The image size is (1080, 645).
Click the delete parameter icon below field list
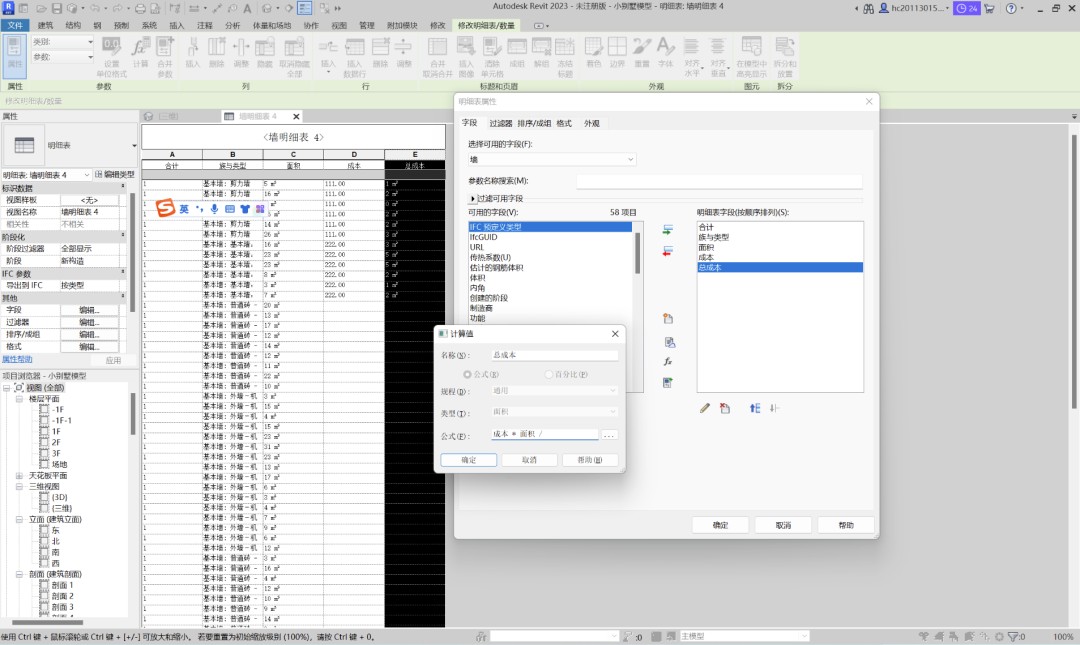725,409
